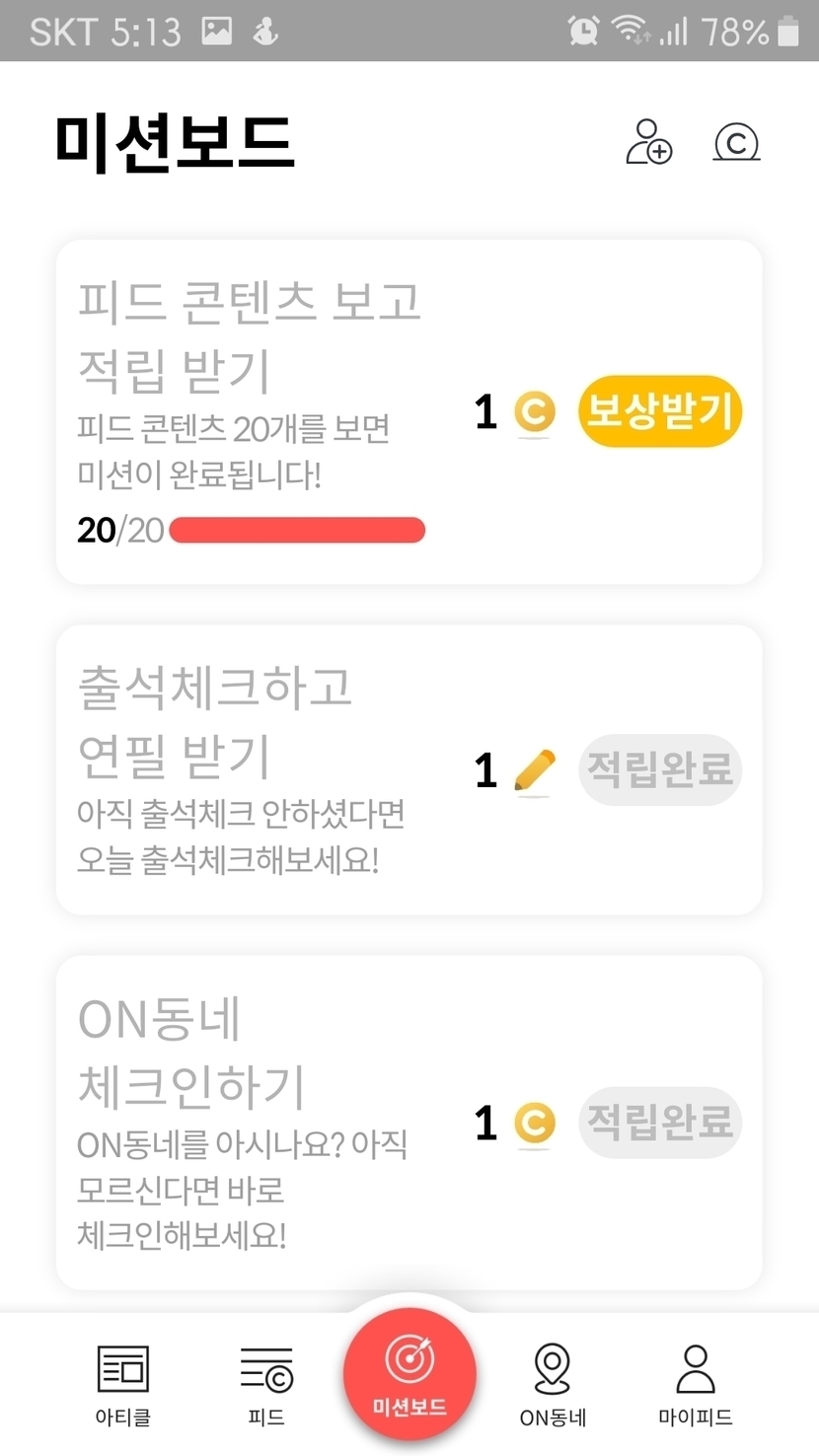Tap the gold coin in feed mission

(535, 411)
